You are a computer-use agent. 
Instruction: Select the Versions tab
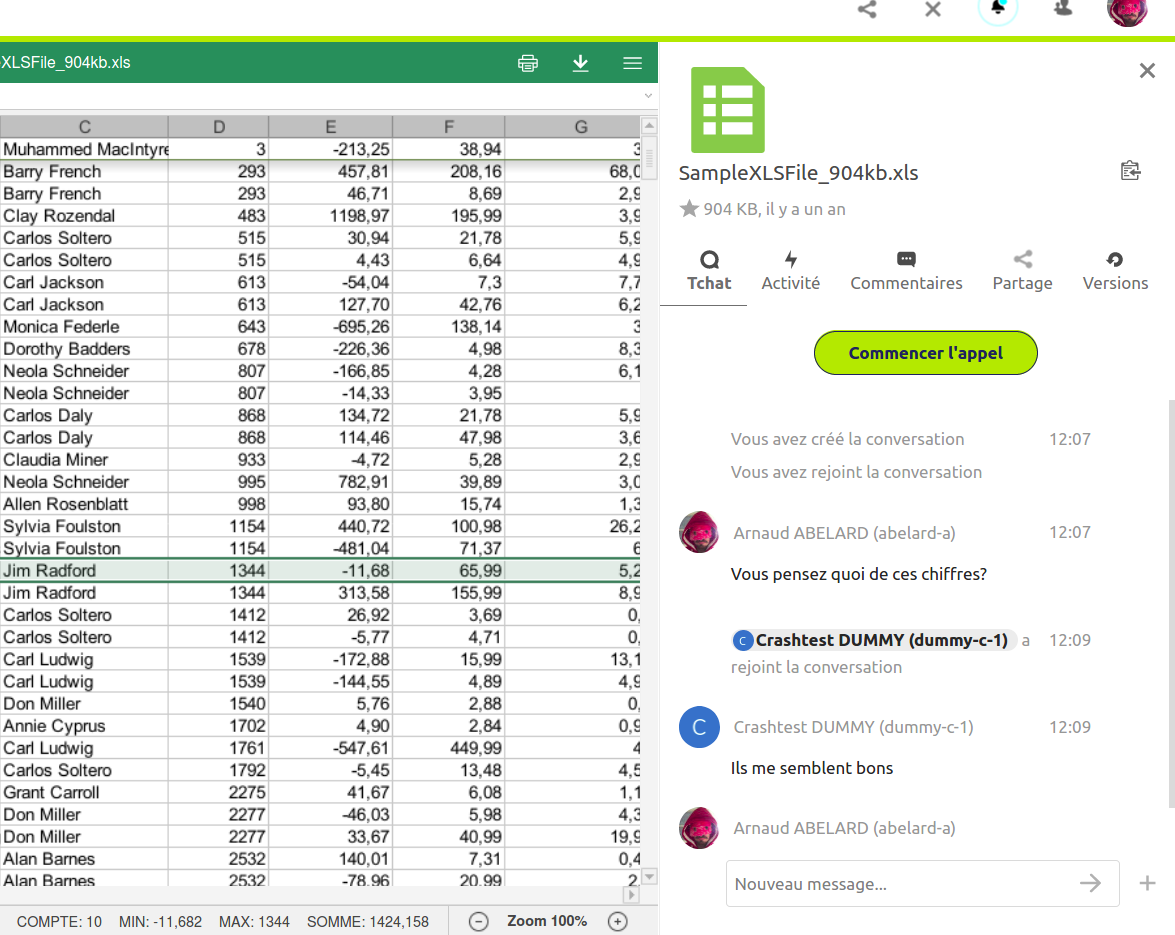[1115, 271]
